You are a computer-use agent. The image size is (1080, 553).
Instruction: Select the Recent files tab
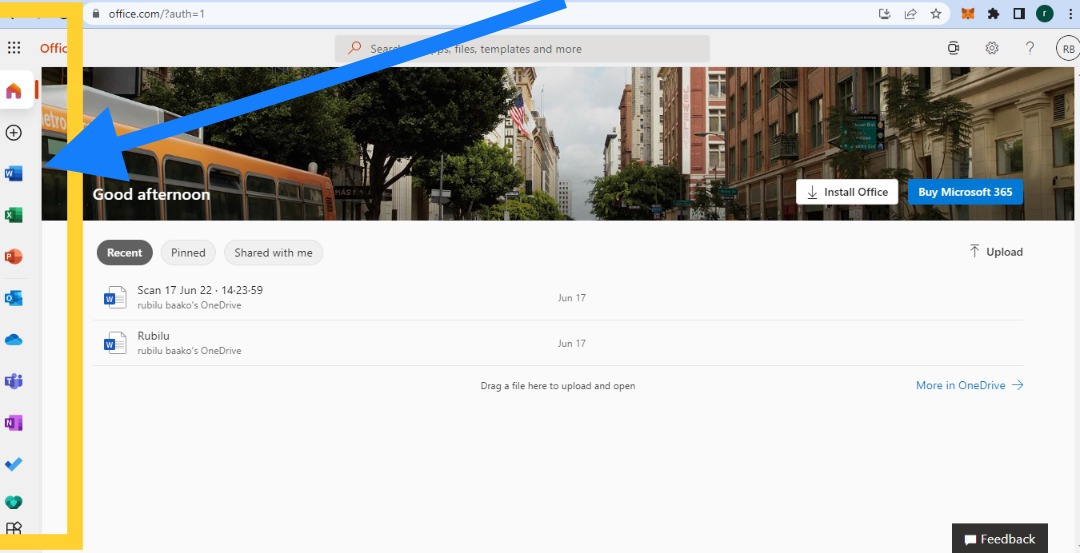[125, 253]
